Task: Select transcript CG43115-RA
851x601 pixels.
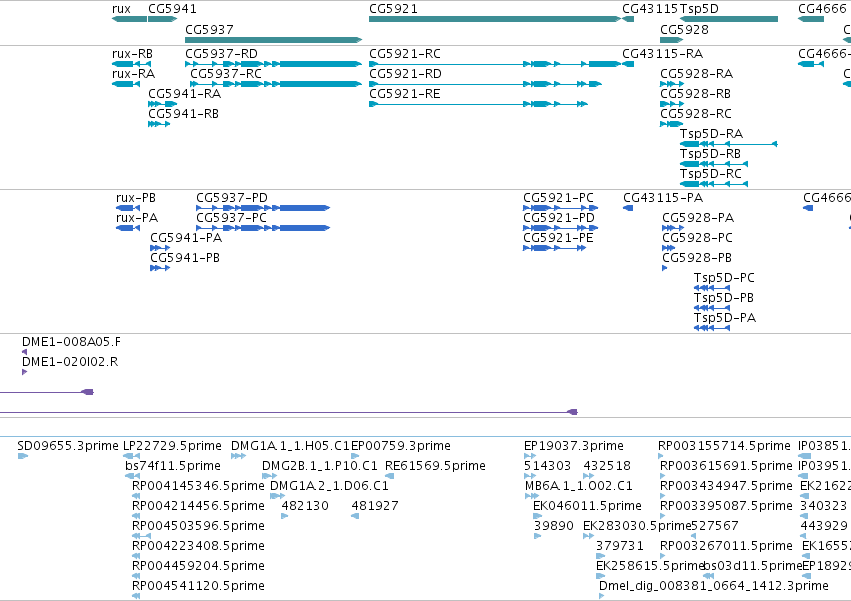Action: point(628,64)
